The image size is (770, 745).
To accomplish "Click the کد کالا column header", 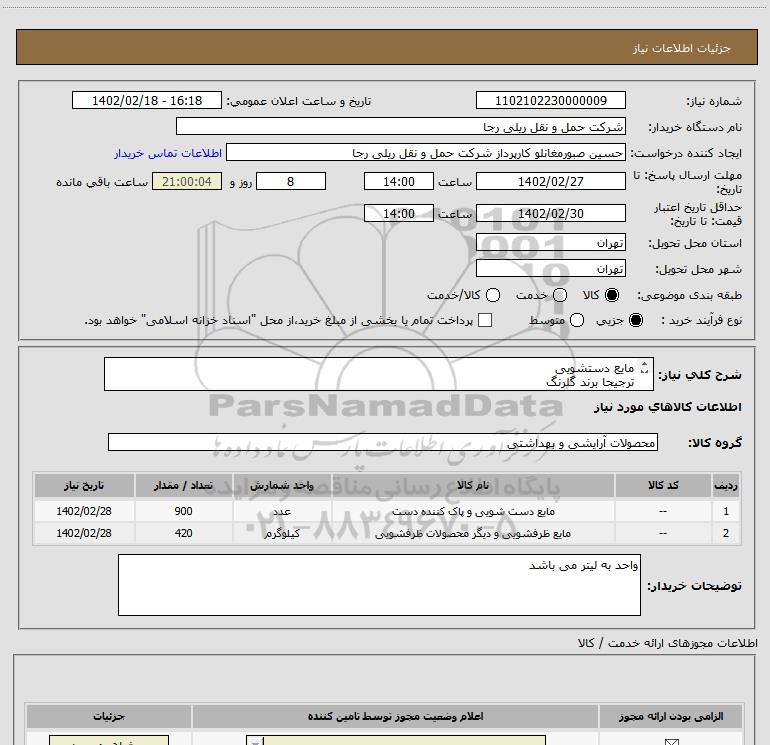I will (x=663, y=485).
